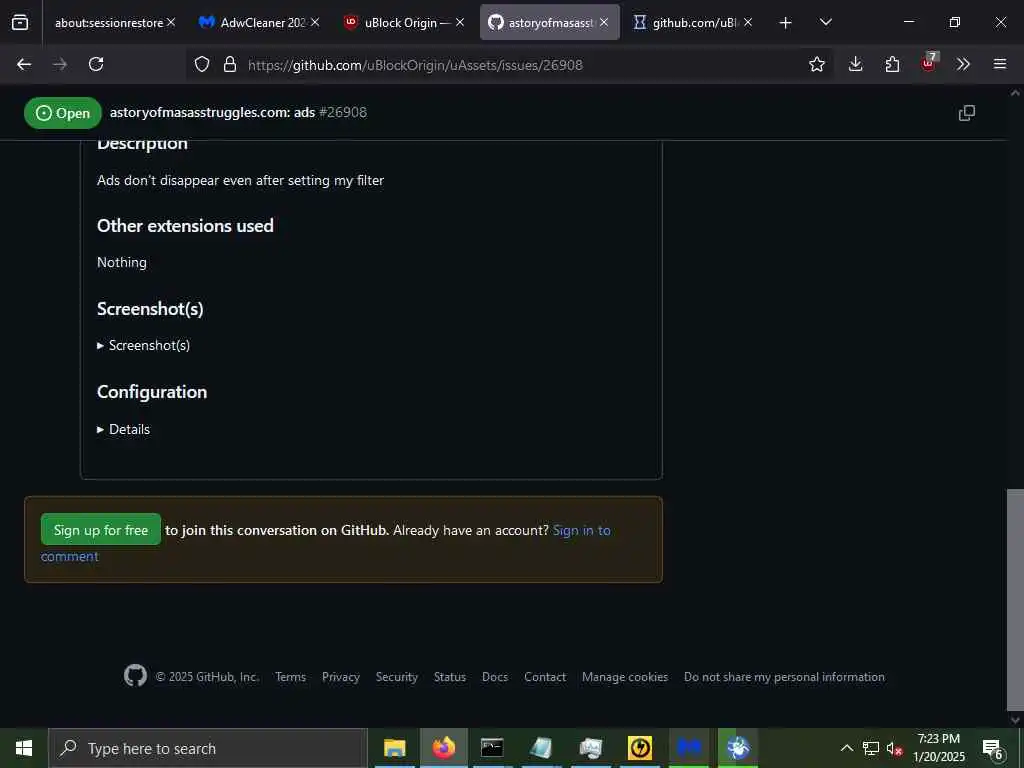Image resolution: width=1024 pixels, height=768 pixels.
Task: Go back to the previous page
Action: tap(24, 64)
